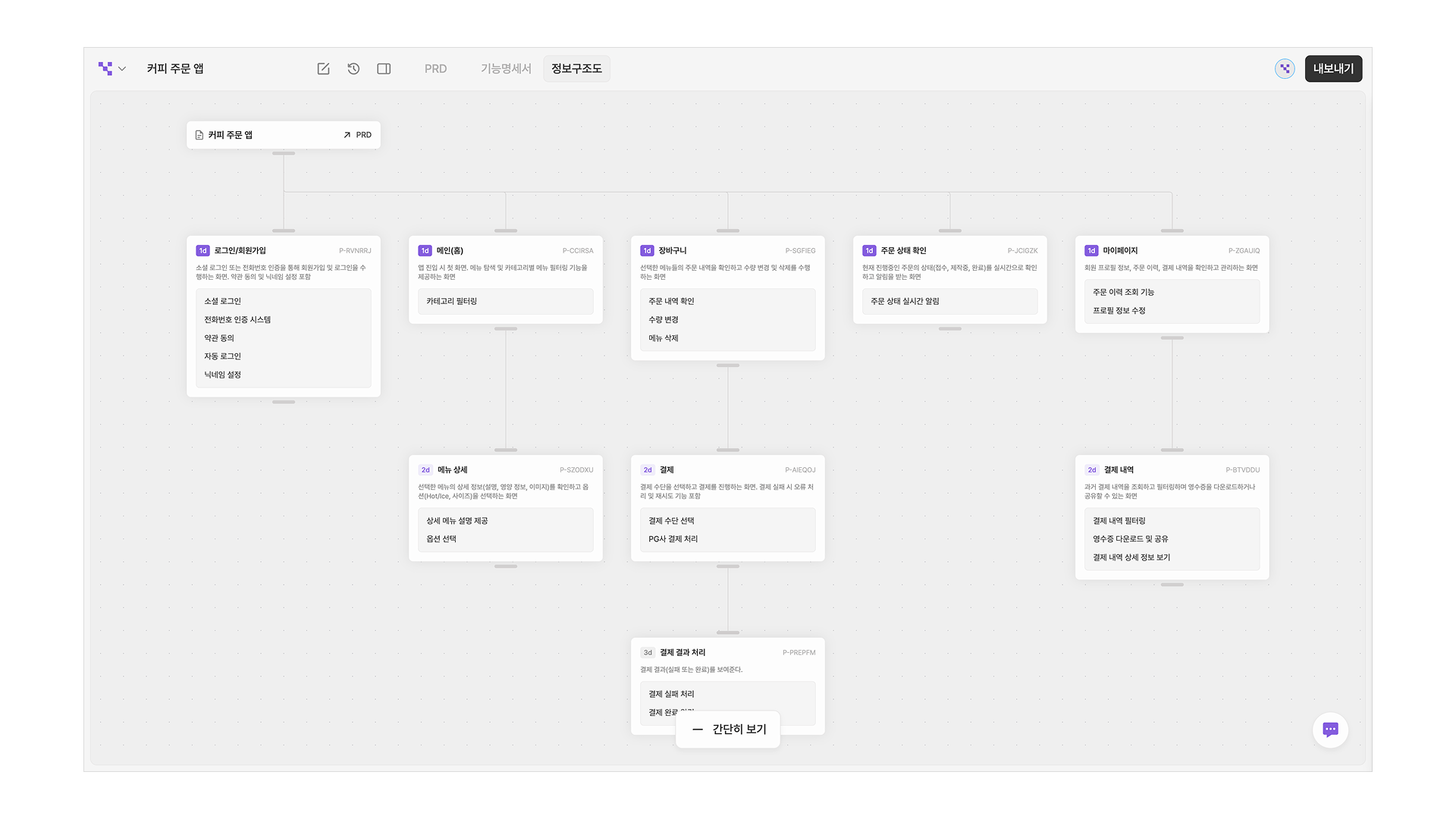The height and width of the screenshot is (819, 1456).
Task: Select 카테고리 필터링 item in 메인(홈) card
Action: point(452,302)
